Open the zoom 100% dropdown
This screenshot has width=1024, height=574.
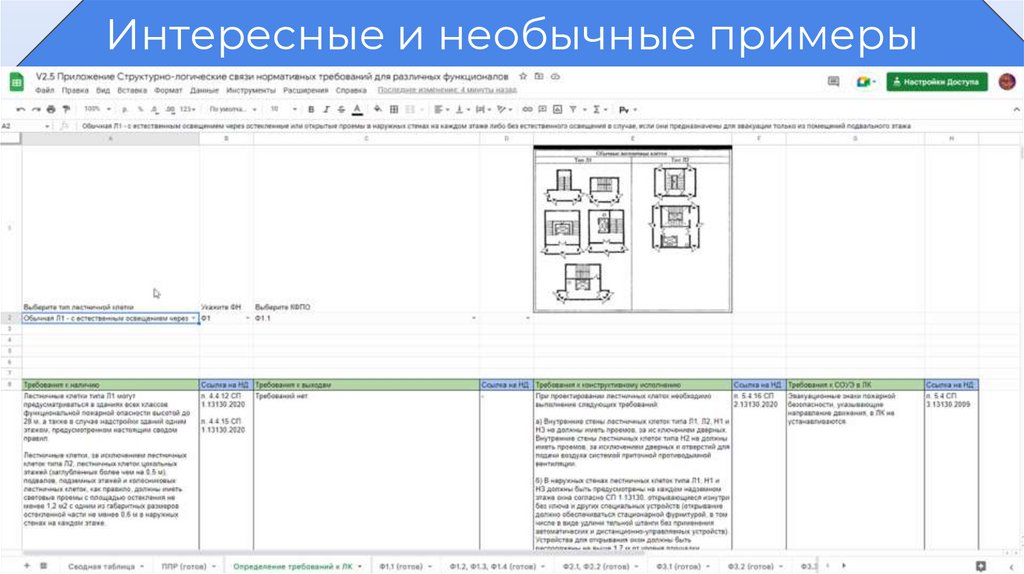(97, 110)
